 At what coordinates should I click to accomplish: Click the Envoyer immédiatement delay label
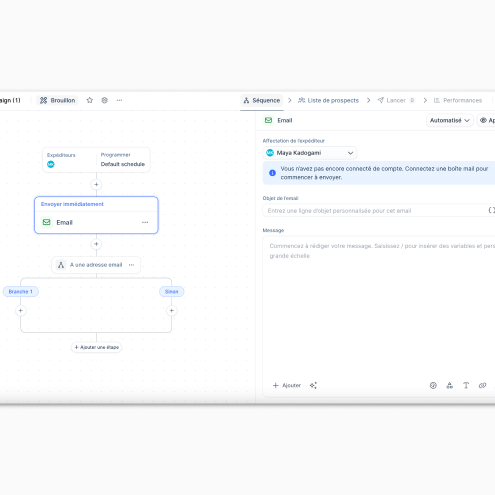[72, 204]
